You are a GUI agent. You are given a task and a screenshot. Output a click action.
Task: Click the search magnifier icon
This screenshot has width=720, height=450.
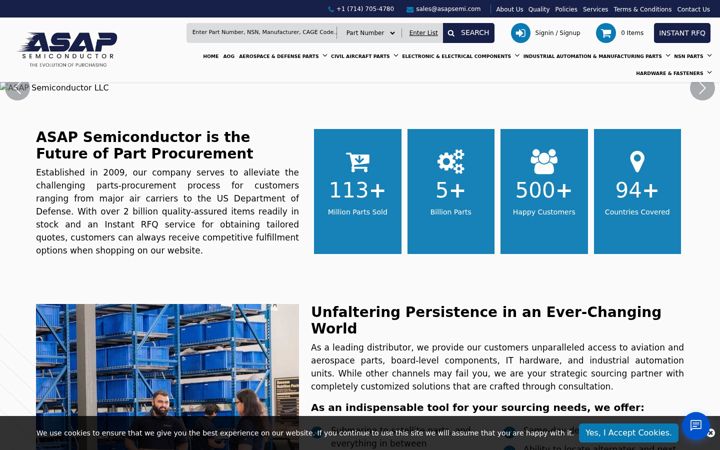click(x=451, y=33)
